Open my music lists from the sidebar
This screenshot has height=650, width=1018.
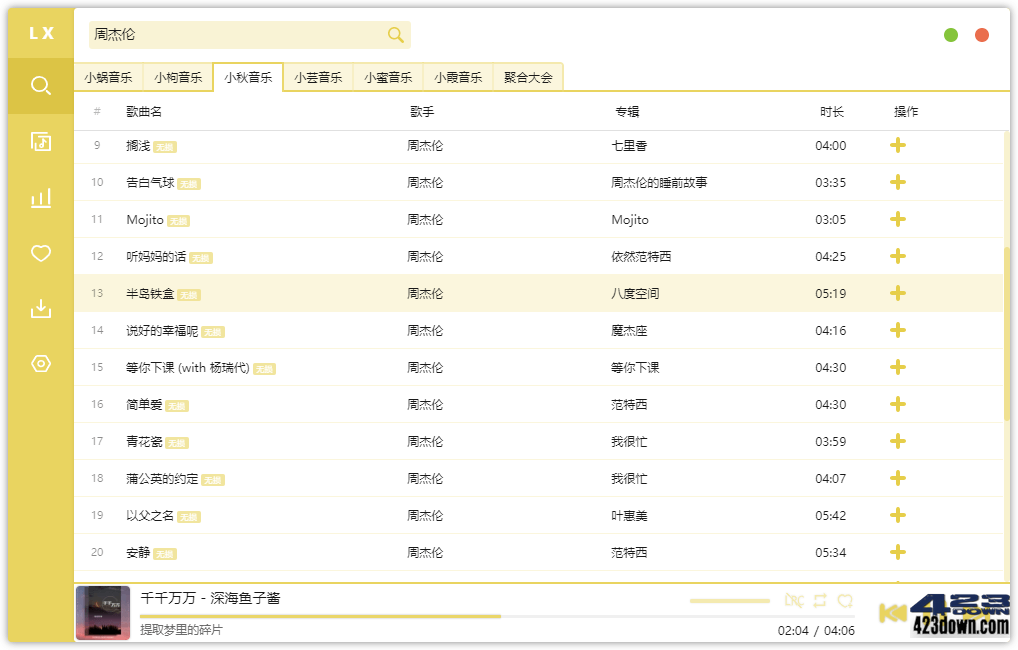pos(39,142)
